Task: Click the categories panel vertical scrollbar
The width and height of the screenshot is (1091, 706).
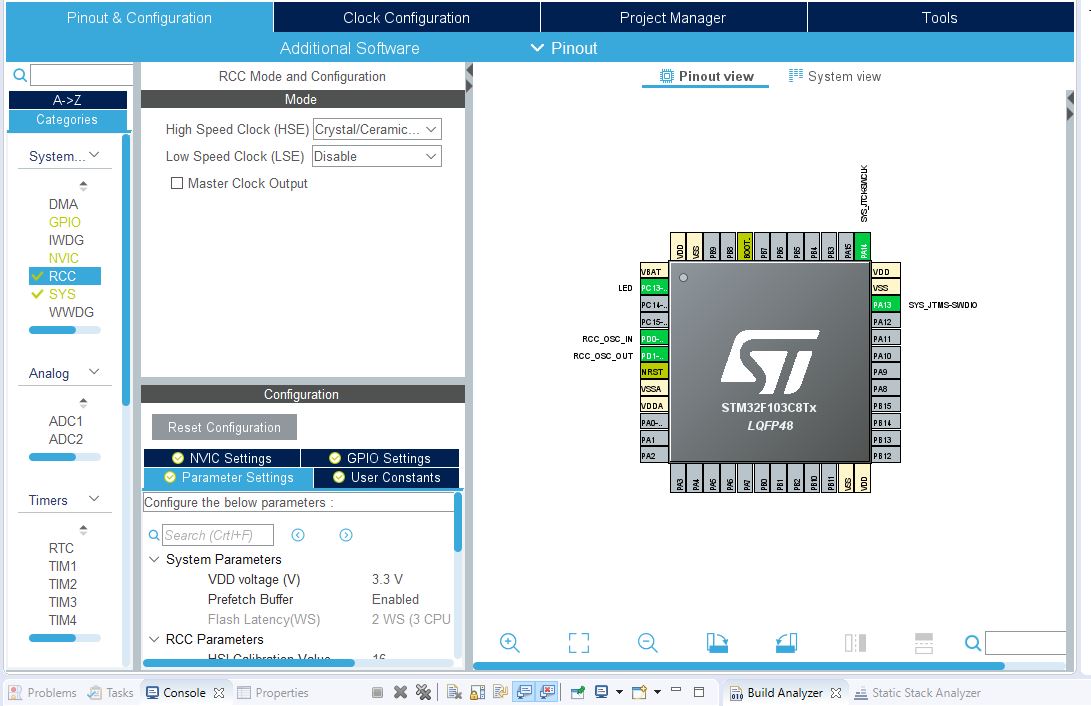Action: coord(126,270)
